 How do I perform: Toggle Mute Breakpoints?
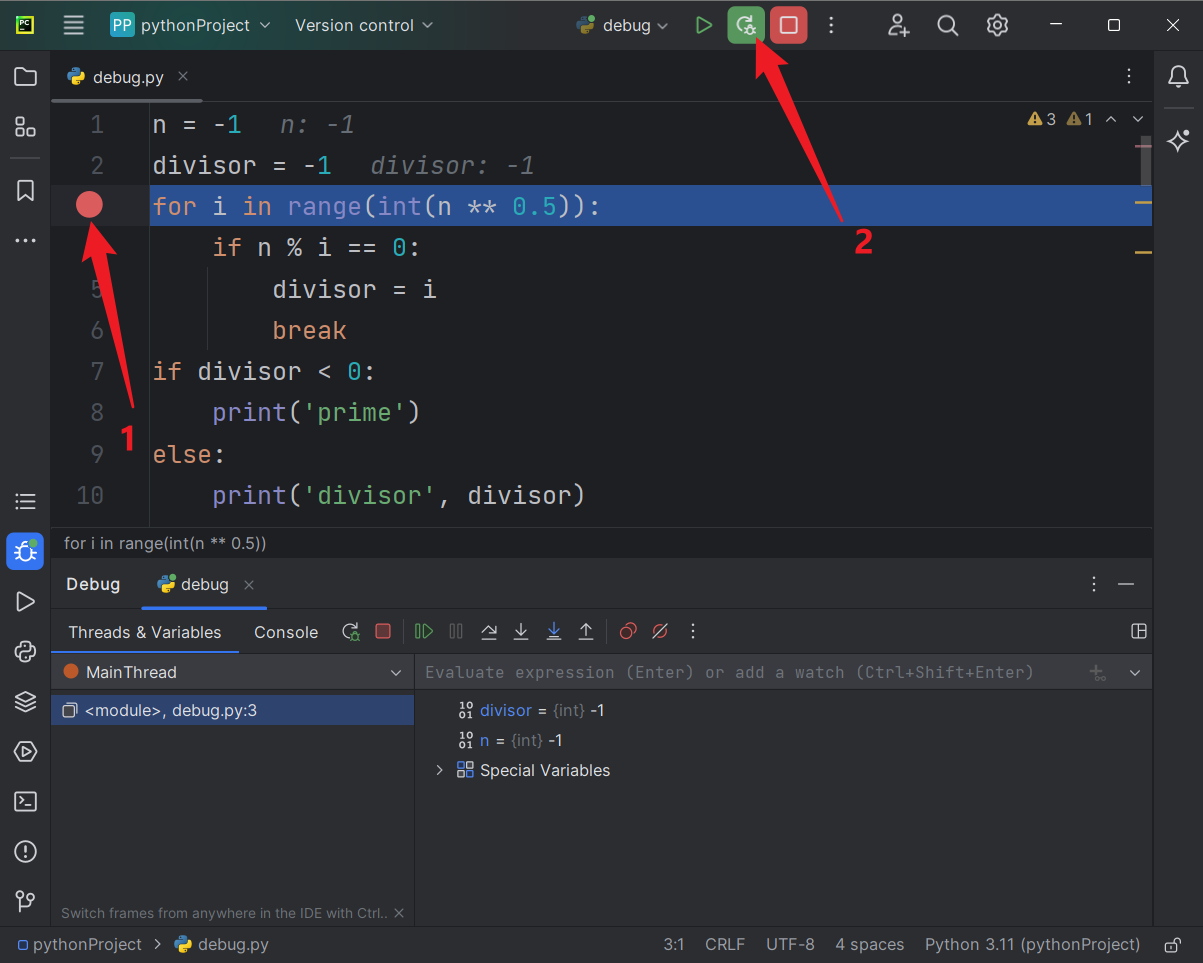[660, 631]
